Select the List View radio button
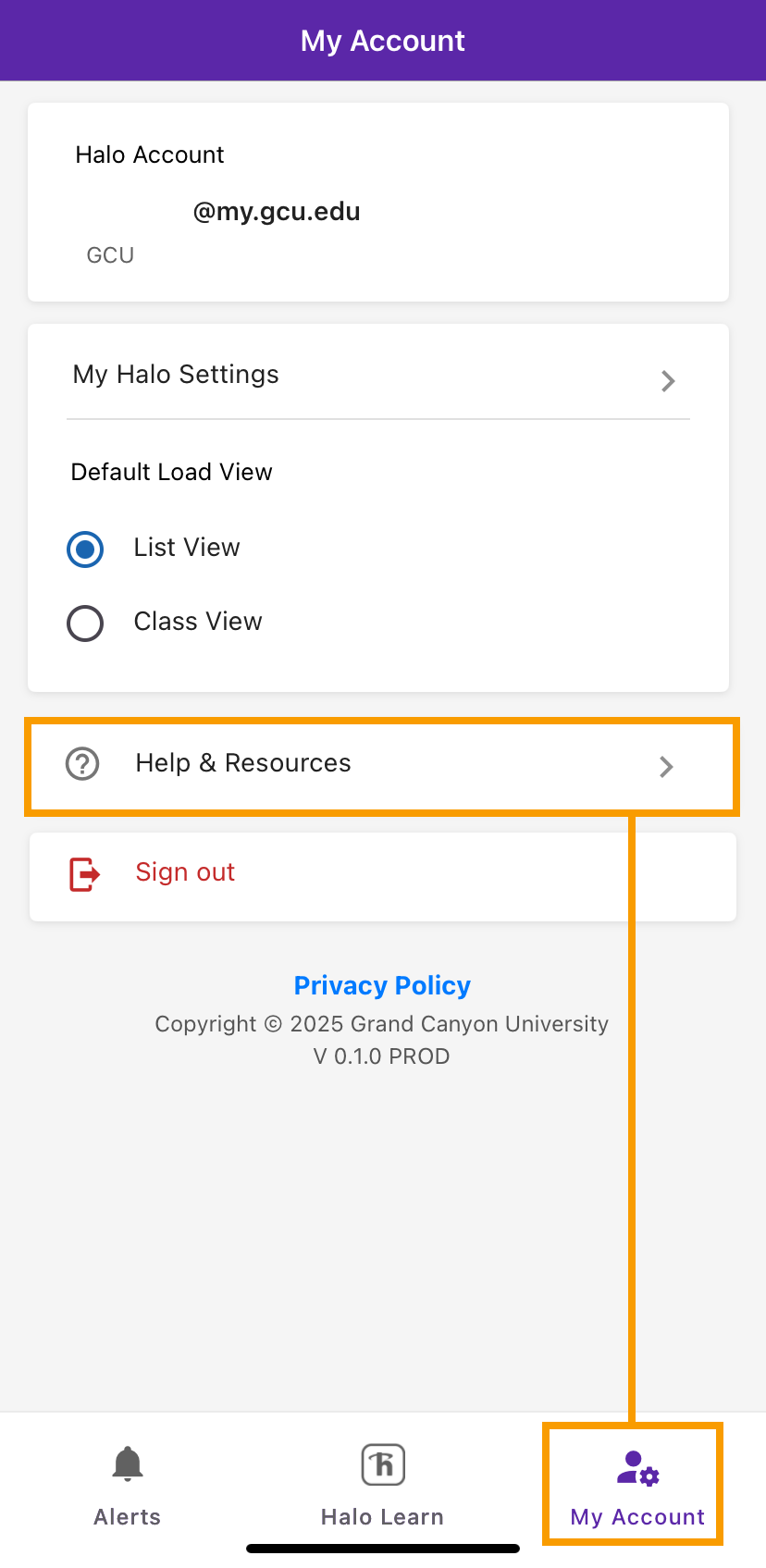 point(85,549)
